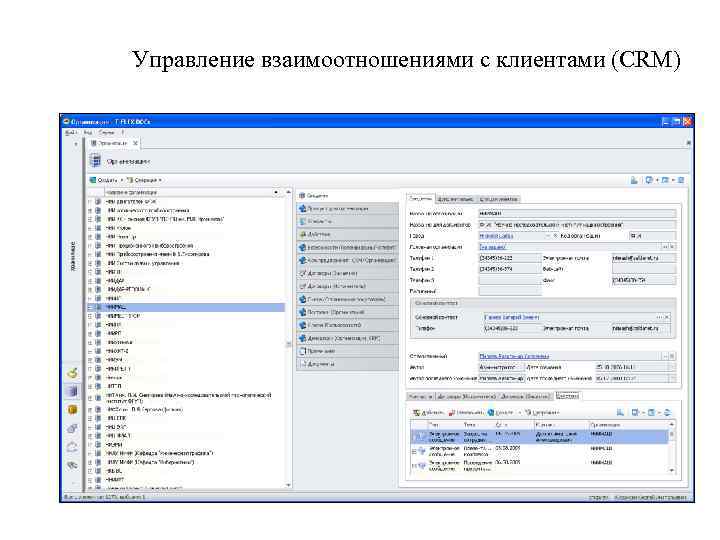Open the main contact person link

(x=512, y=317)
